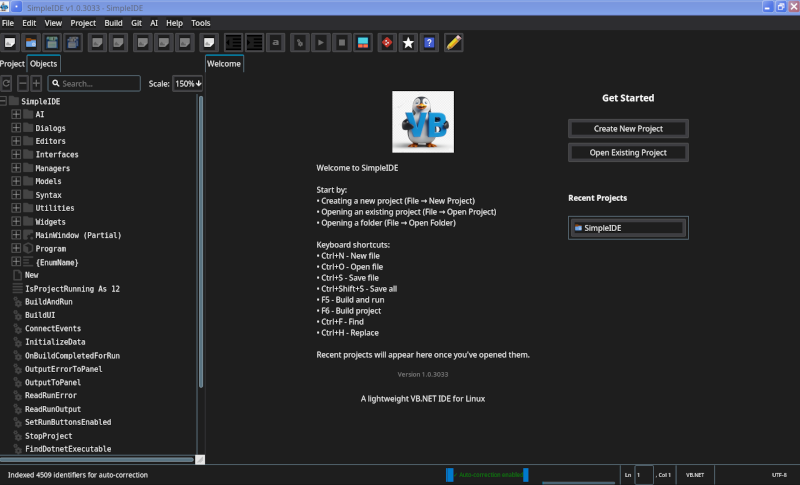This screenshot has height=485, width=800.
Task: Open the Project menu
Action: point(83,23)
